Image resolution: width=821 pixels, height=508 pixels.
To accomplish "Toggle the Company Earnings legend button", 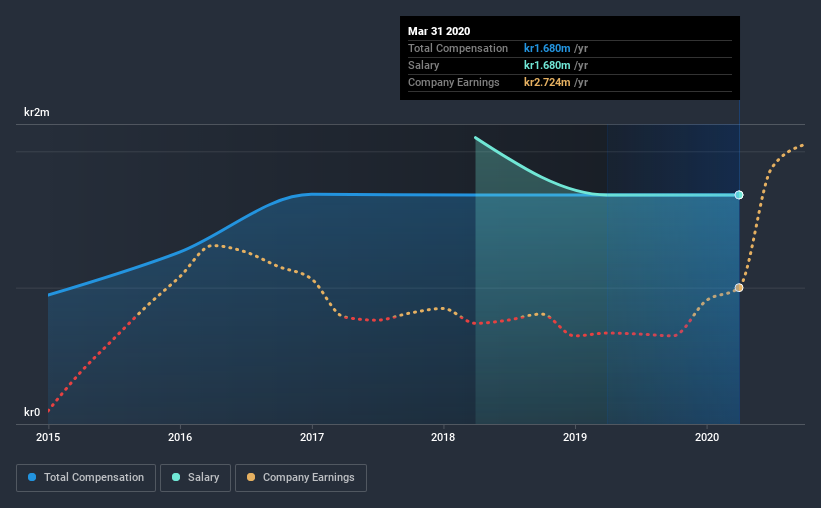I will (301, 478).
